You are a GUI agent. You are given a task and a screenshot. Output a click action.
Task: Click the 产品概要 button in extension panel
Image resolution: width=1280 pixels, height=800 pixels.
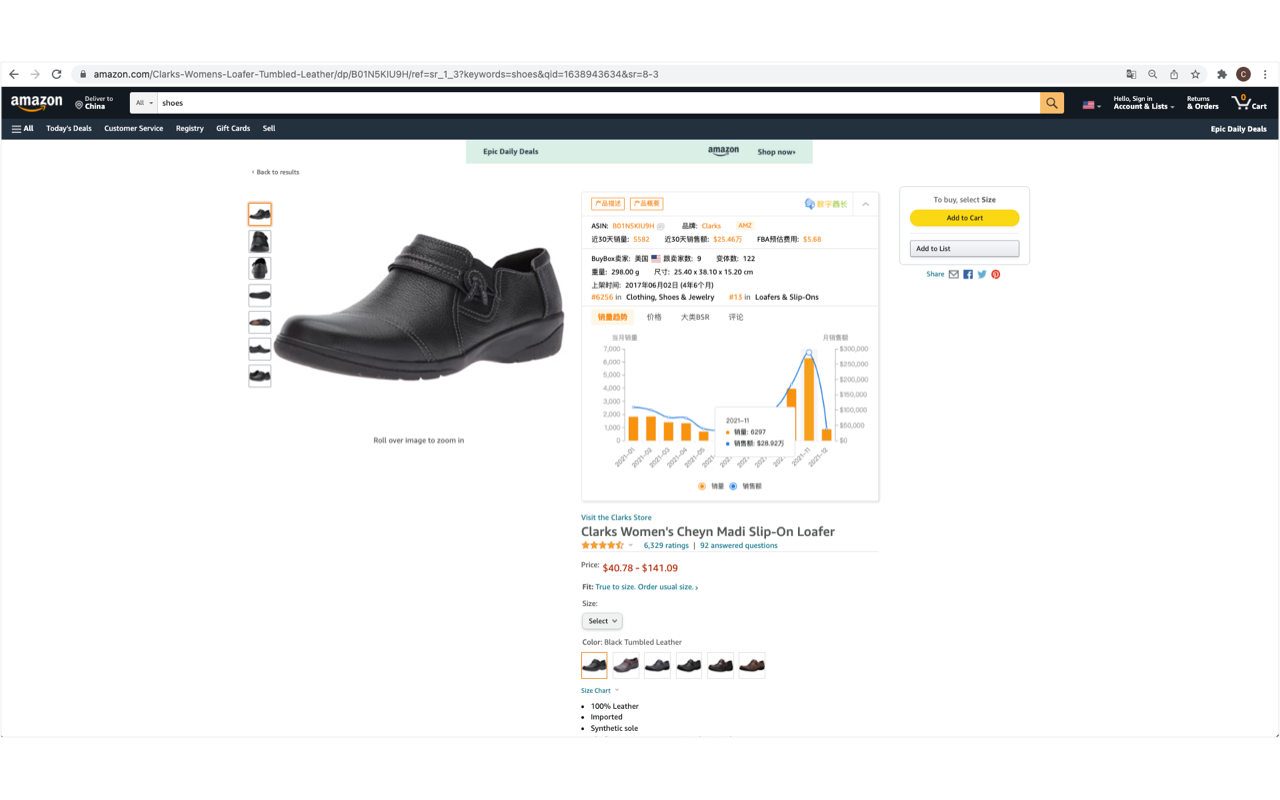[647, 204]
